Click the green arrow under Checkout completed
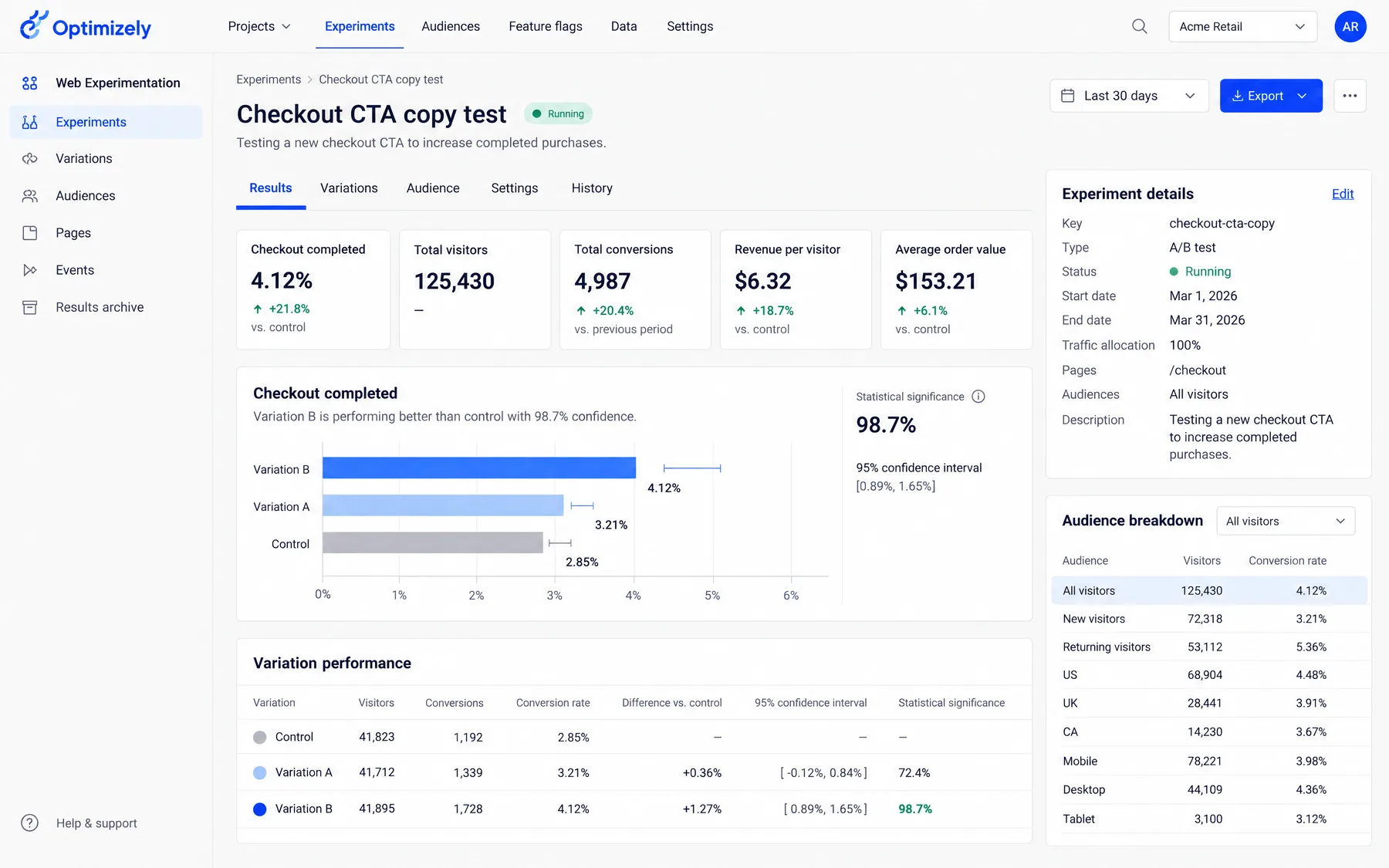Viewport: 1389px width, 868px height. (x=258, y=309)
